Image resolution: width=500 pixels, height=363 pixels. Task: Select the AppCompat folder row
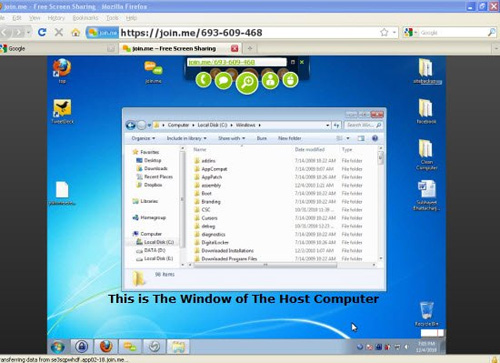[214, 169]
